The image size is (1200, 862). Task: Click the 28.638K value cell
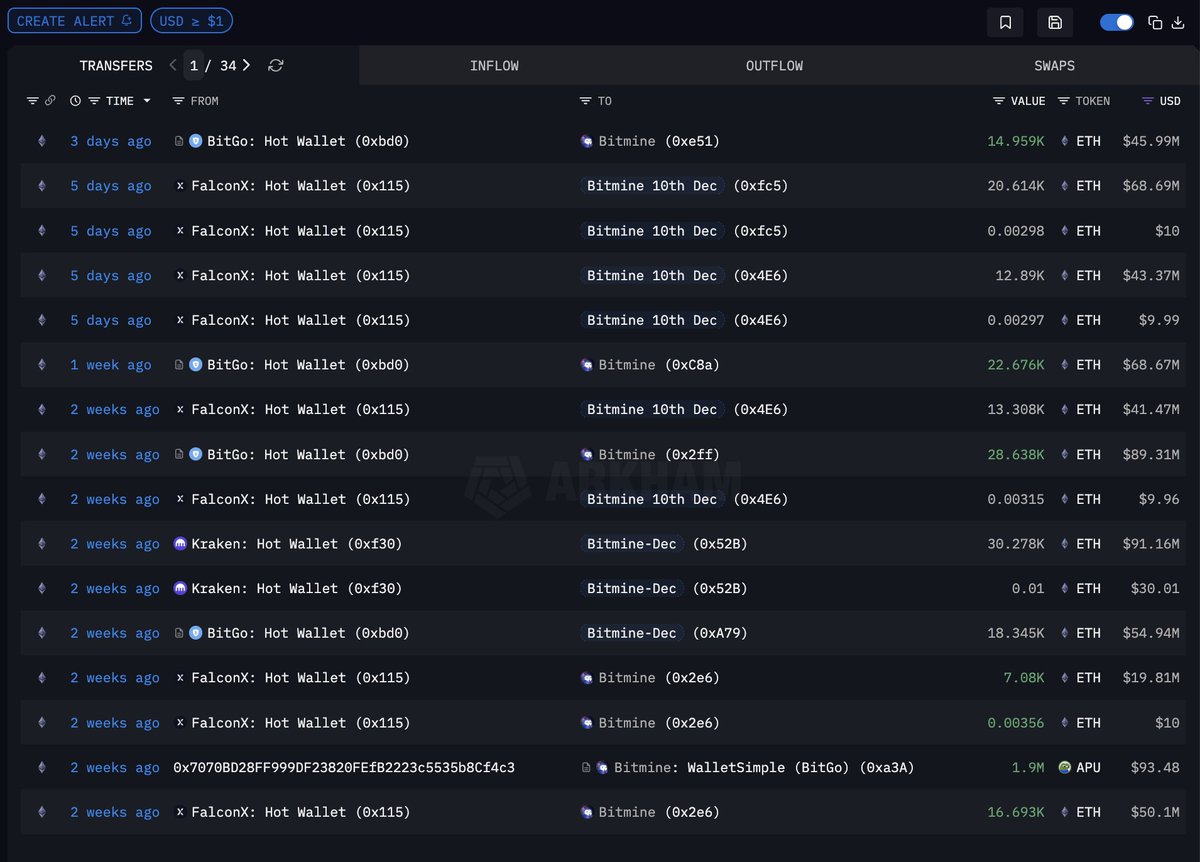[x=1015, y=454]
